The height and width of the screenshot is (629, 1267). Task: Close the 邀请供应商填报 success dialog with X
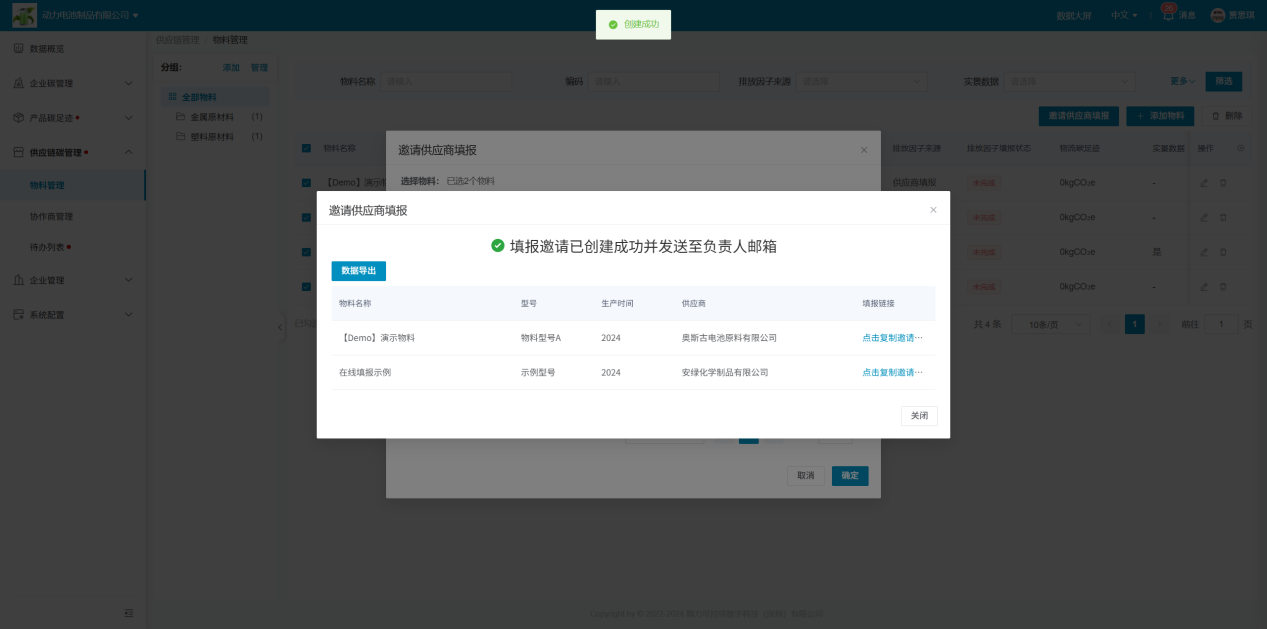point(933,210)
